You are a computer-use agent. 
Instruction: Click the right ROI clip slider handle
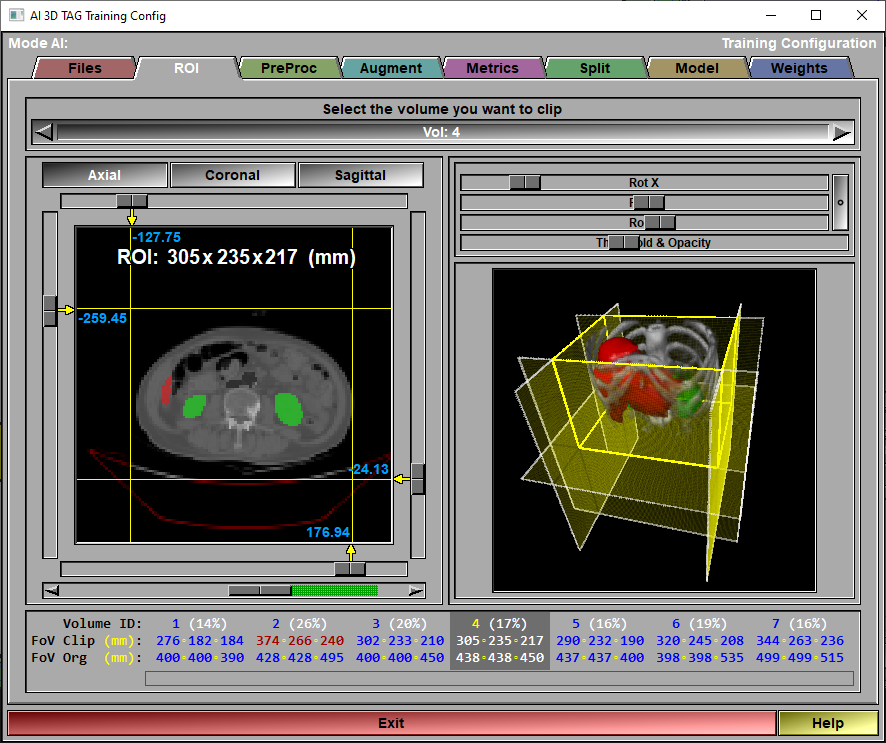(418, 479)
